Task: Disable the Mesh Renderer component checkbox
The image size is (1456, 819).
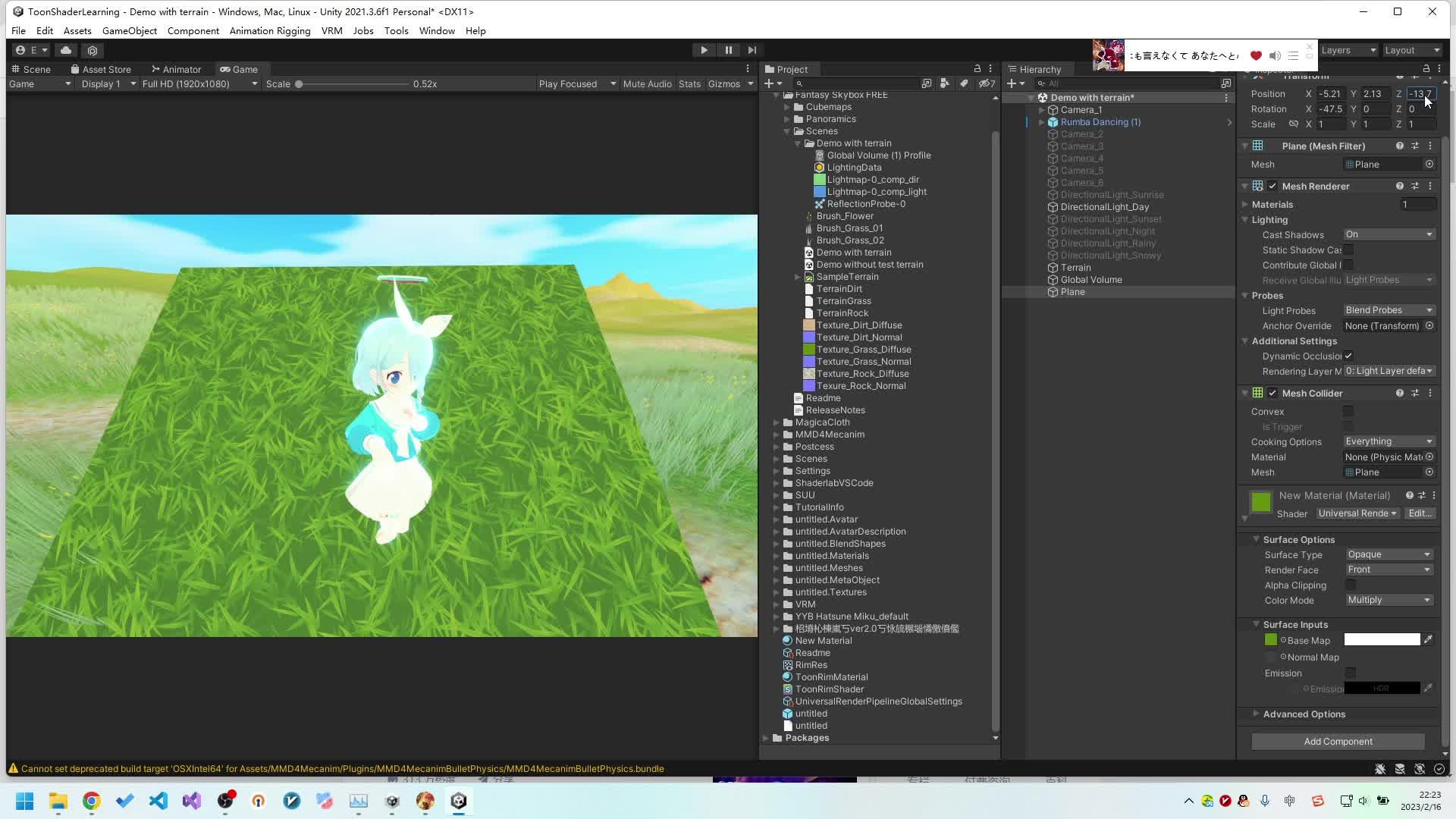Action: [x=1272, y=186]
